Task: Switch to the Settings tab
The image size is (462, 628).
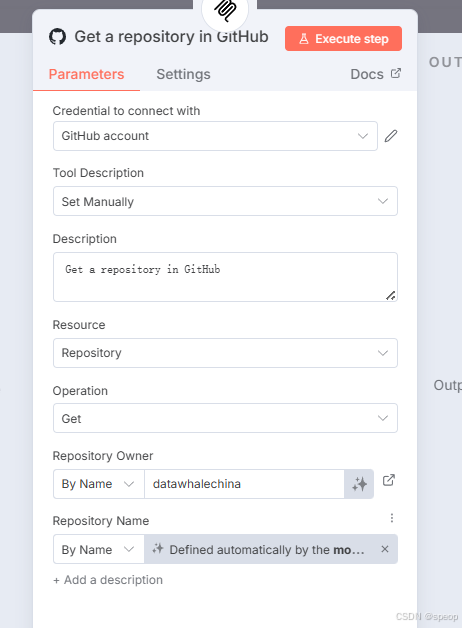Action: pyautogui.click(x=183, y=74)
